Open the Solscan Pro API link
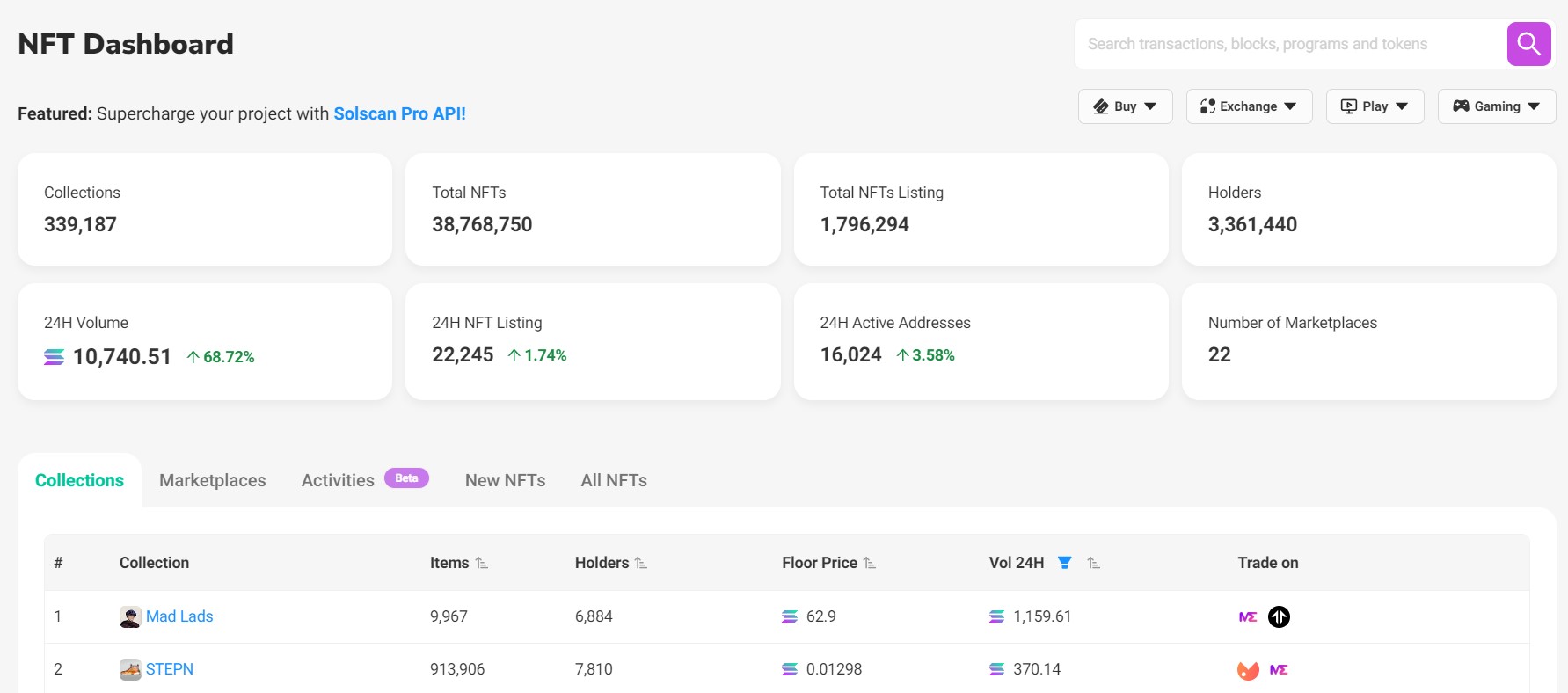1568x693 pixels. tap(399, 113)
